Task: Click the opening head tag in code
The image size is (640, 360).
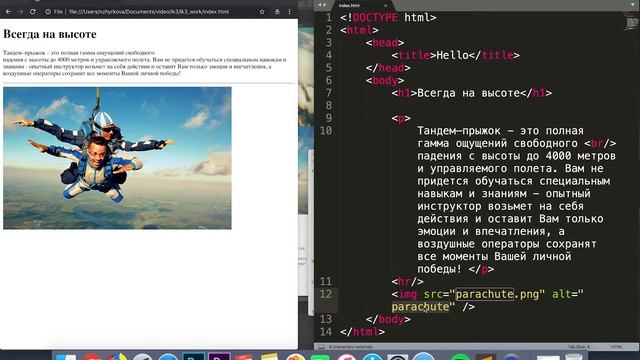Action: coord(385,42)
